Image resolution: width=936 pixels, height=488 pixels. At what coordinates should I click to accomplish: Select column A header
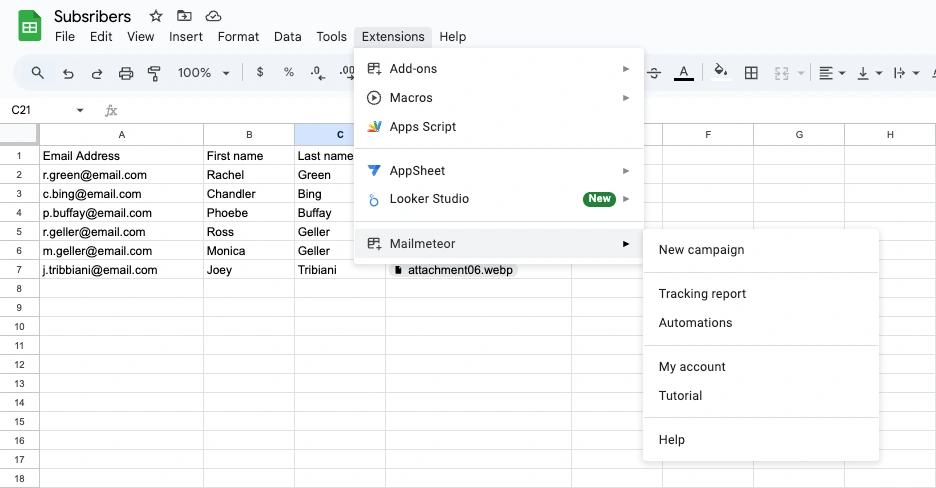[x=122, y=135]
